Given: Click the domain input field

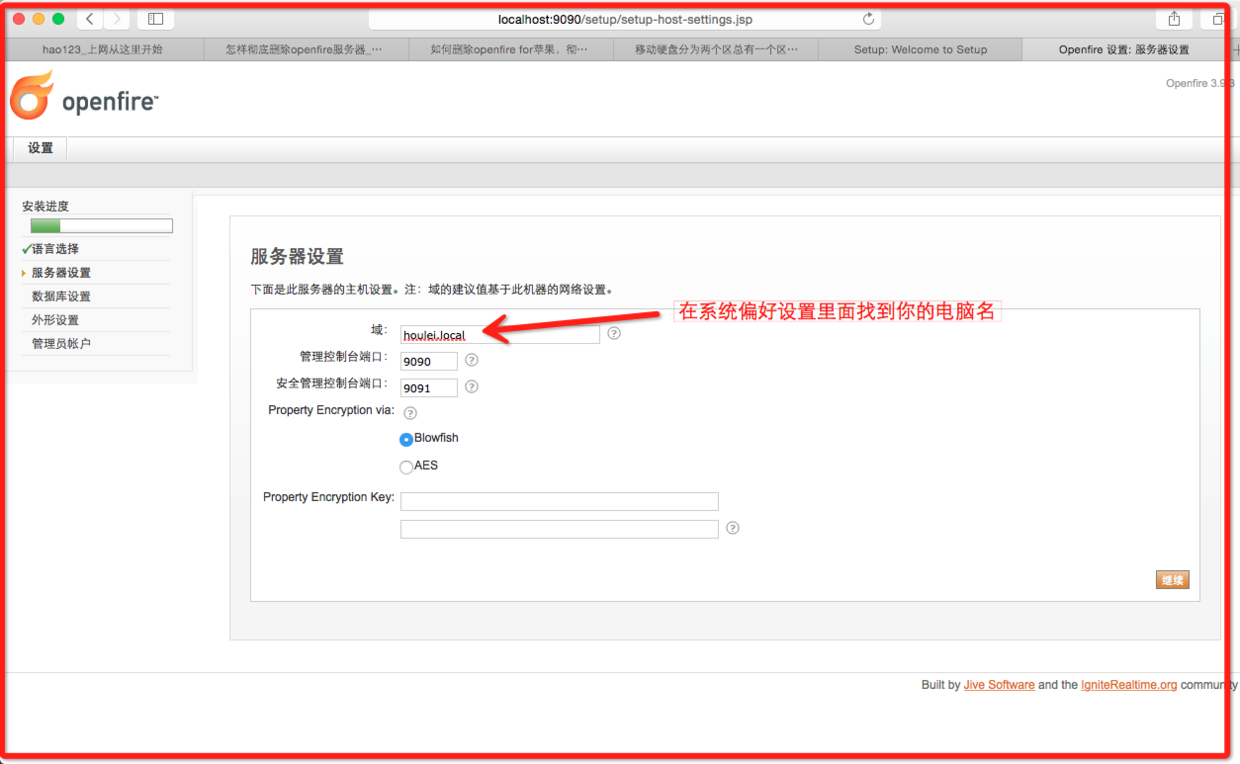Looking at the screenshot, I should 499,335.
